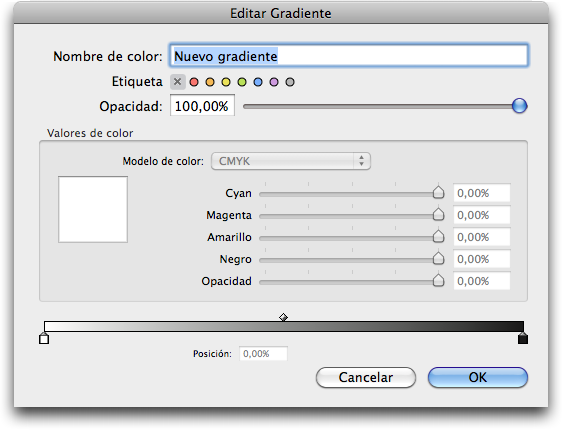The width and height of the screenshot is (562, 430).
Task: Clear label with the X icon
Action: (x=177, y=82)
